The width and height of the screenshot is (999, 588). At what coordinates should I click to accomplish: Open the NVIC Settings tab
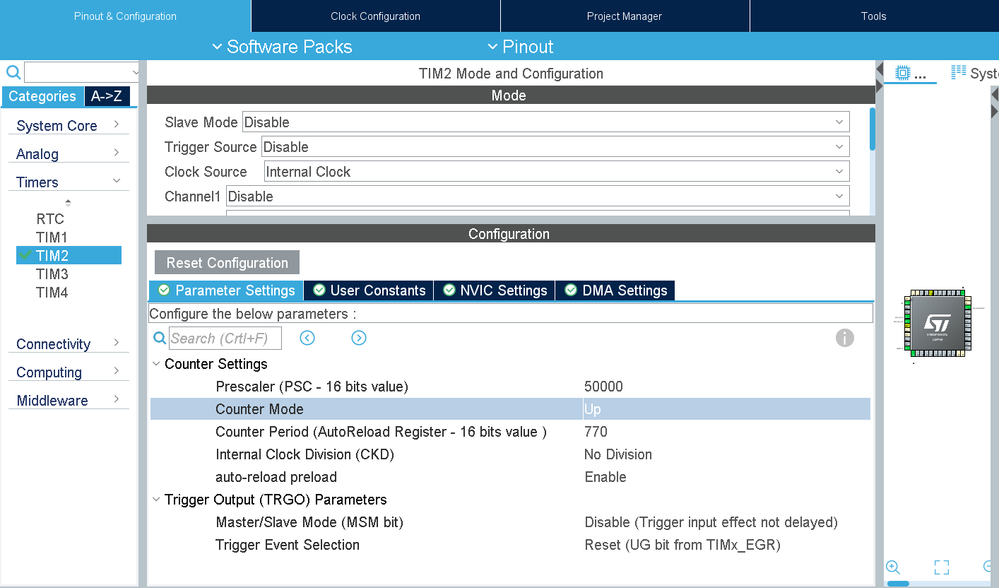tap(494, 290)
